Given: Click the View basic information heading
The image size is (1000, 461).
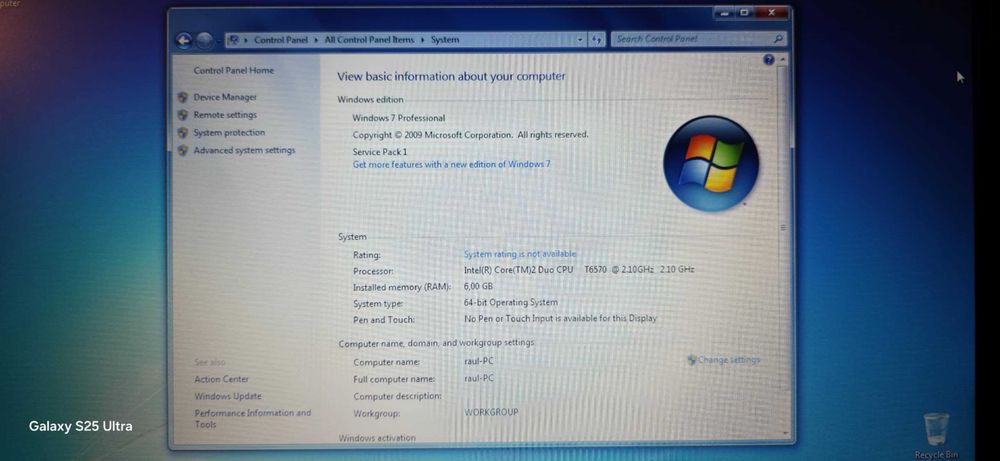Looking at the screenshot, I should (x=451, y=77).
